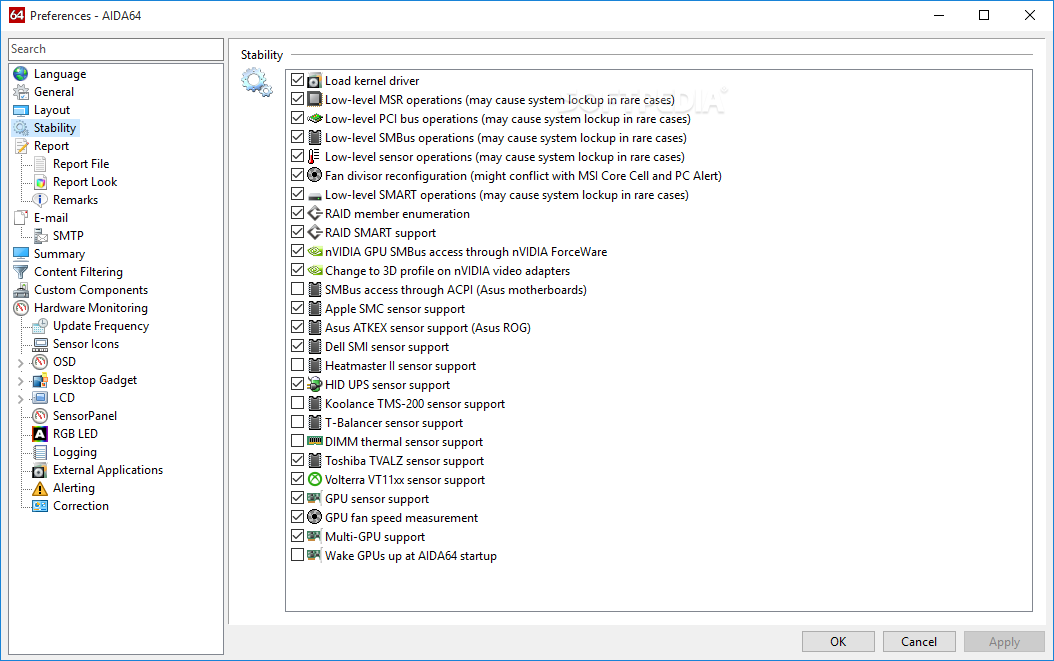Screen dimensions: 1054x661
Task: Click the Custom Components icon
Action: [x=21, y=290]
